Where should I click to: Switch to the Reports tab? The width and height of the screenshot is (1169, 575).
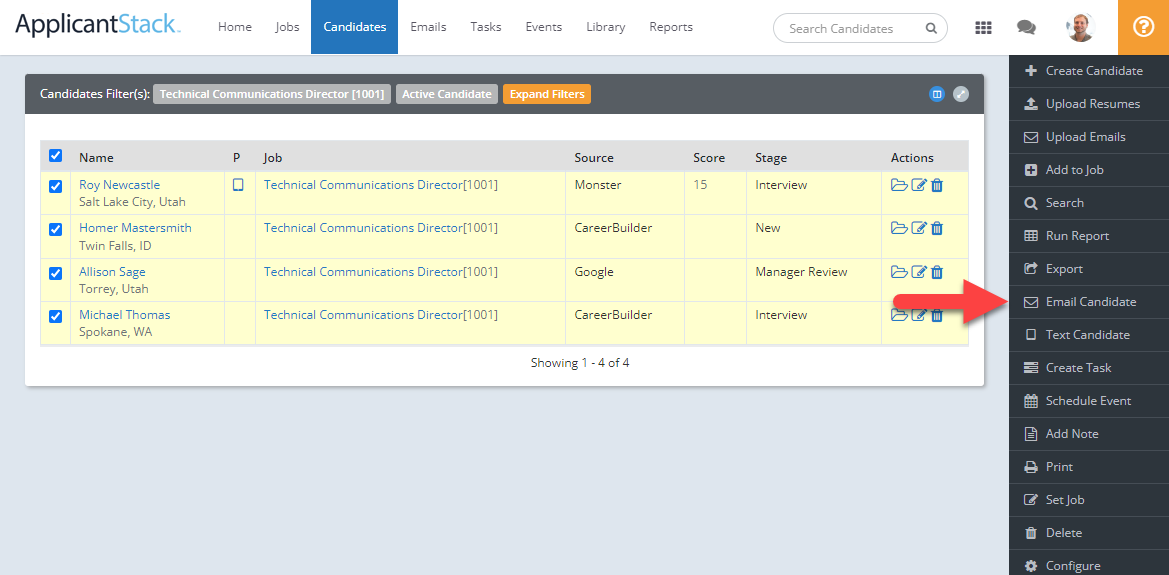pos(670,27)
